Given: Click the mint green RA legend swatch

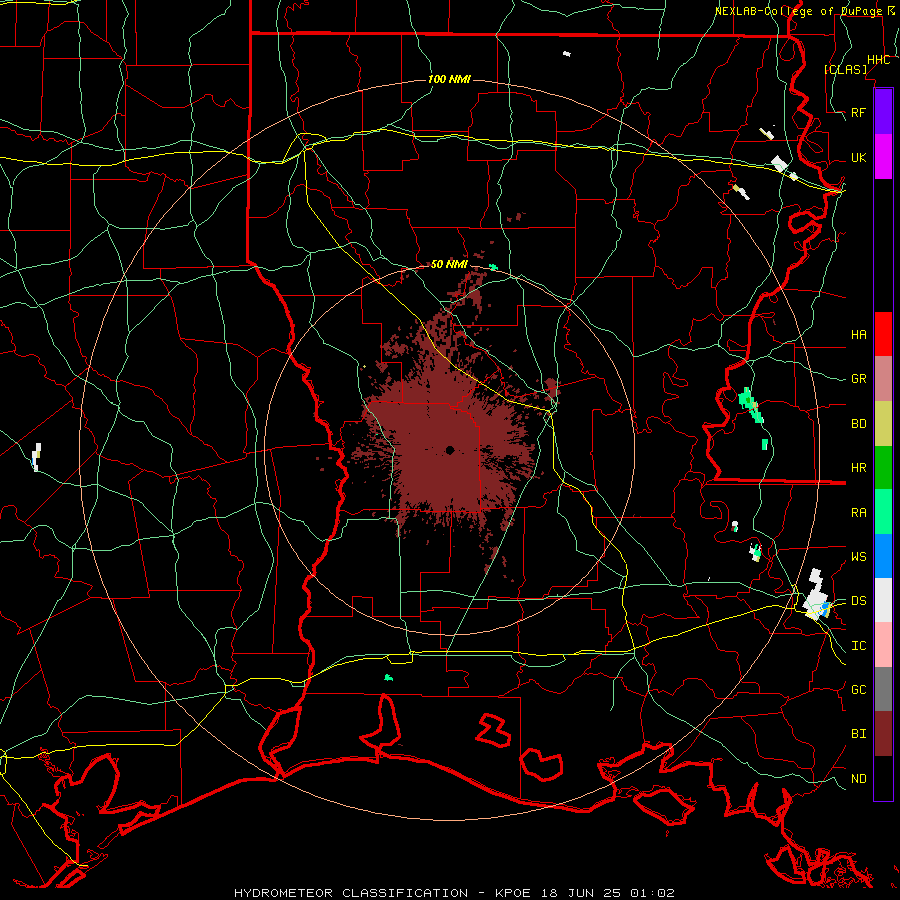Looking at the screenshot, I should (x=883, y=512).
